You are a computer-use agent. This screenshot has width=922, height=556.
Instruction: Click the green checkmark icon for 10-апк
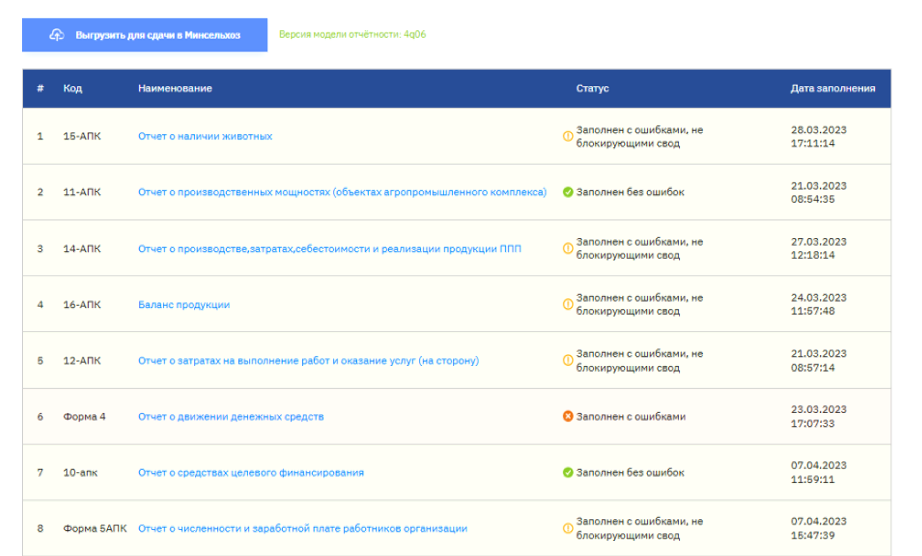pos(568,472)
